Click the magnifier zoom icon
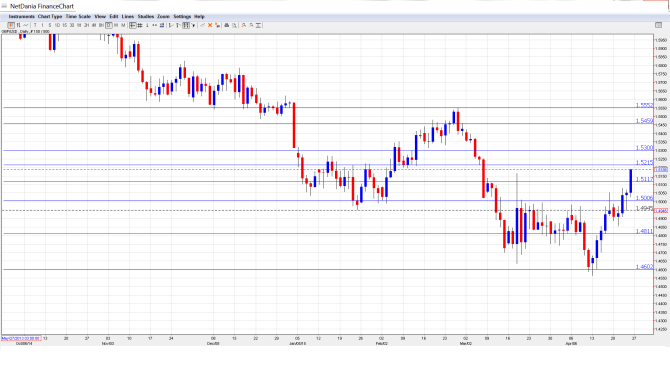 pos(234,26)
